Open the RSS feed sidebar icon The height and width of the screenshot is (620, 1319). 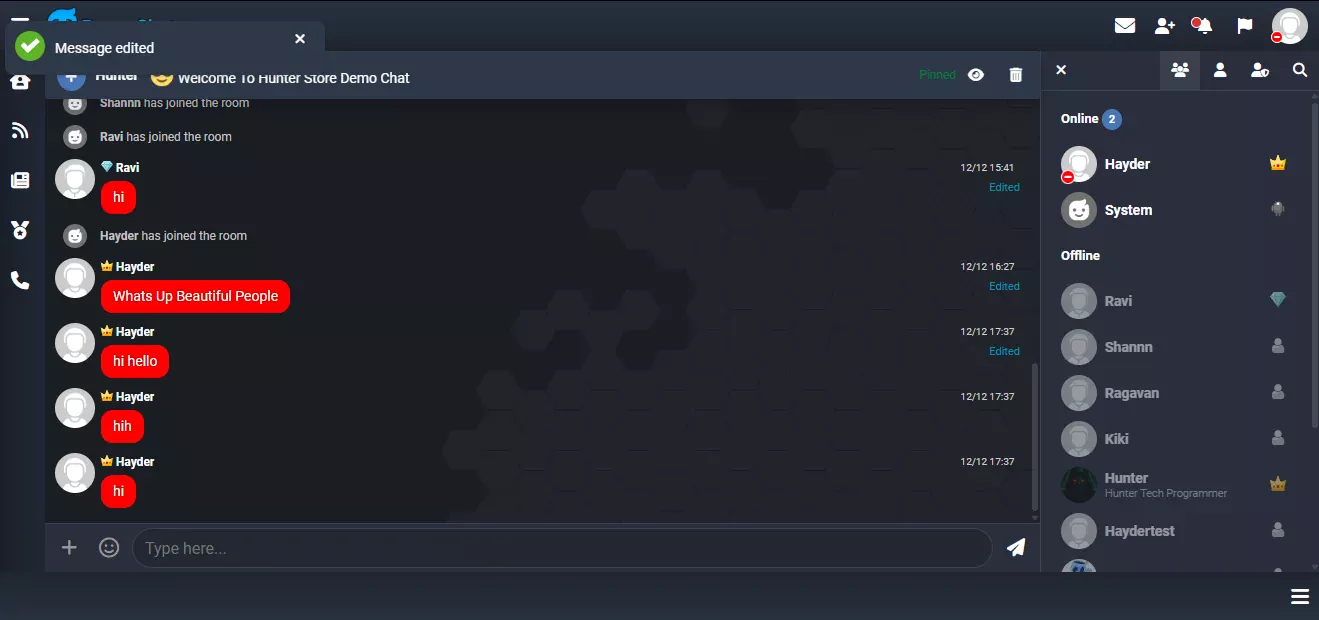20,130
